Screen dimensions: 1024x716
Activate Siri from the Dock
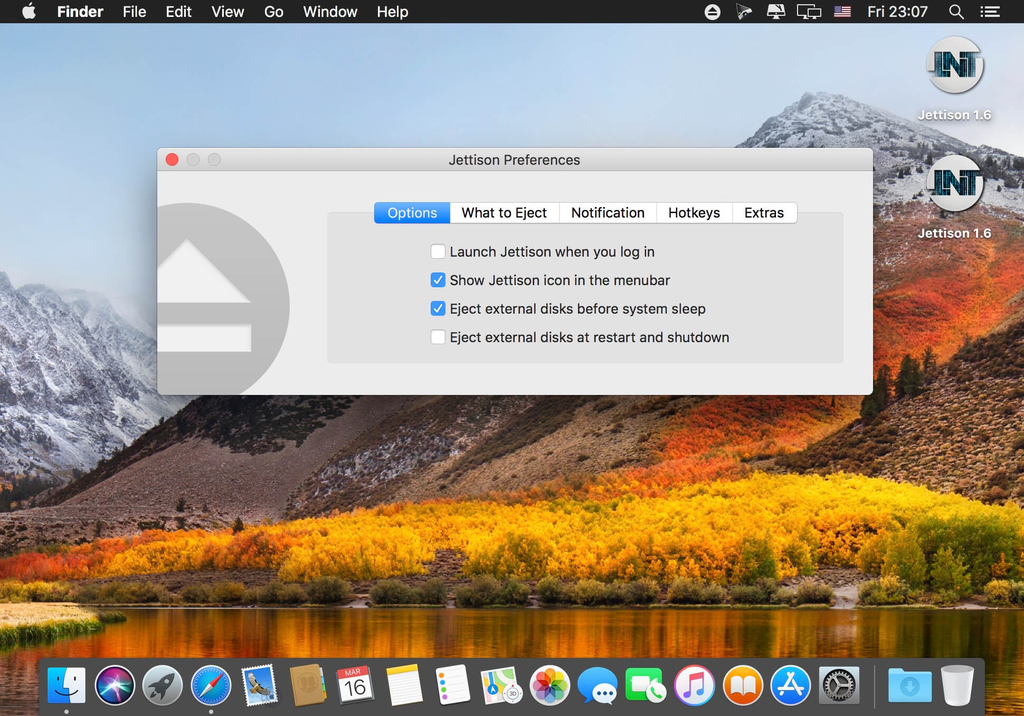115,685
